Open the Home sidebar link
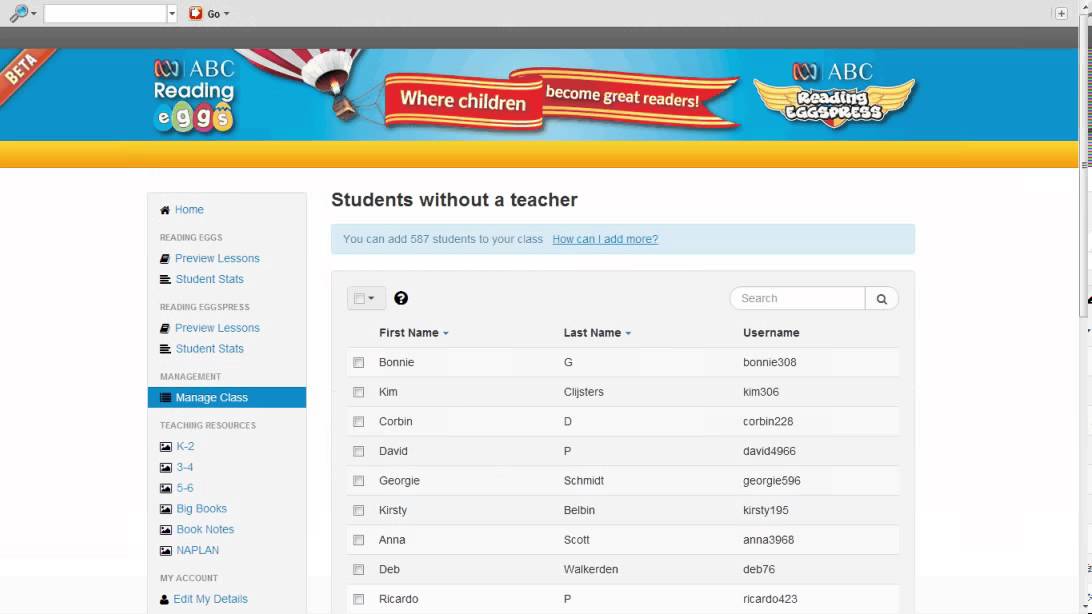Image resolution: width=1092 pixels, height=614 pixels. [x=189, y=210]
